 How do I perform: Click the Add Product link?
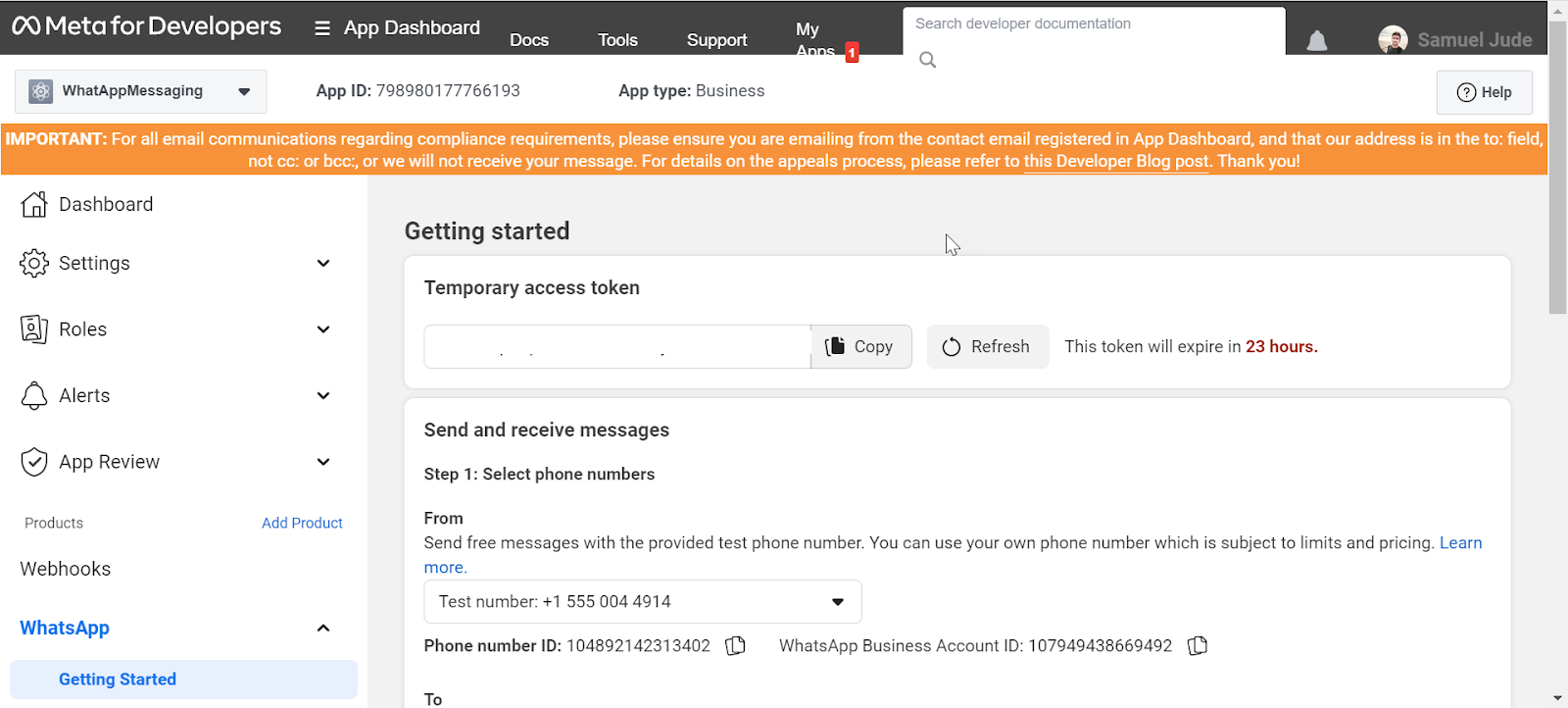pos(302,523)
